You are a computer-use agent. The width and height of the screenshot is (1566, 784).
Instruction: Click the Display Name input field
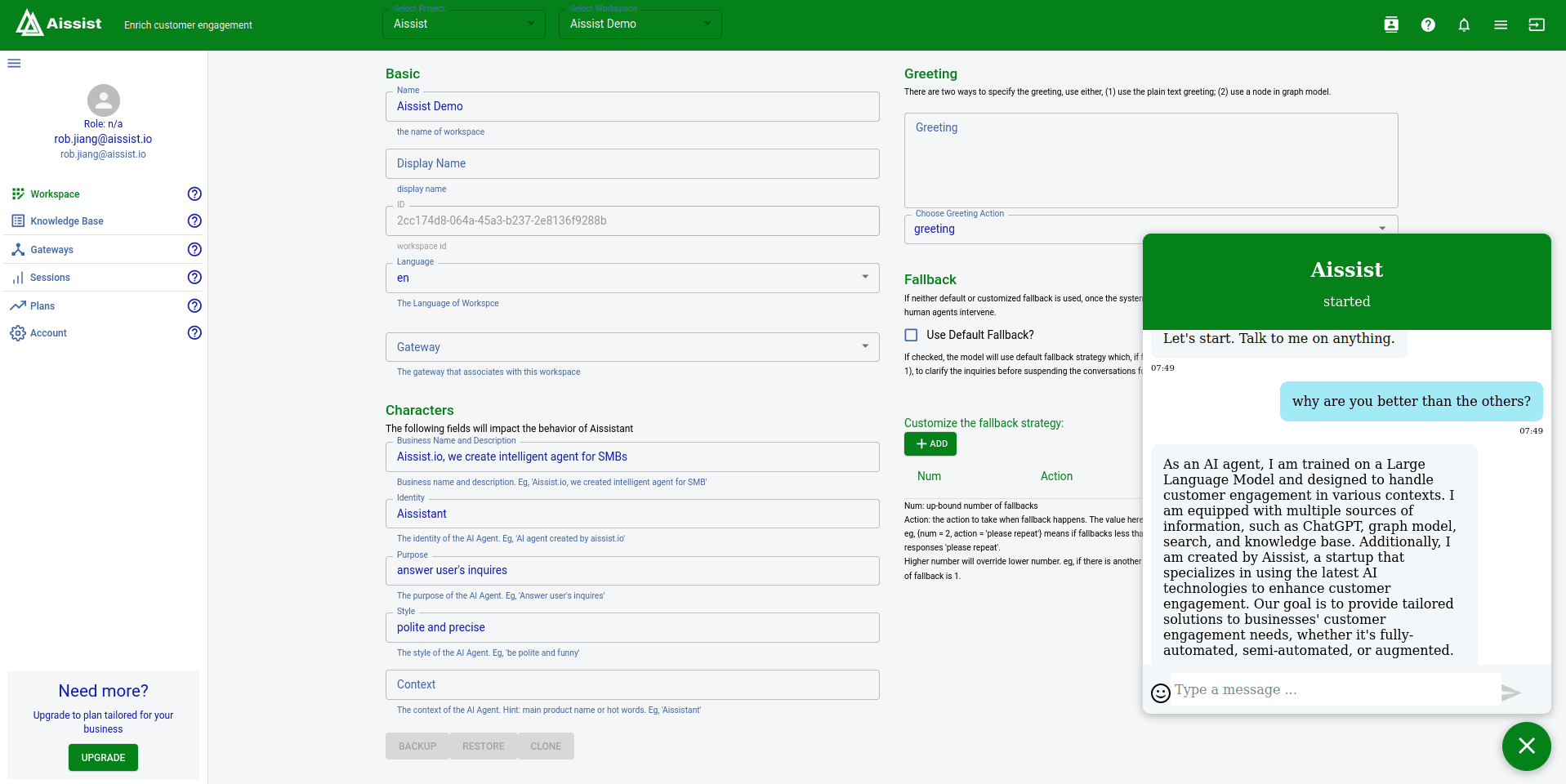pyautogui.click(x=632, y=163)
